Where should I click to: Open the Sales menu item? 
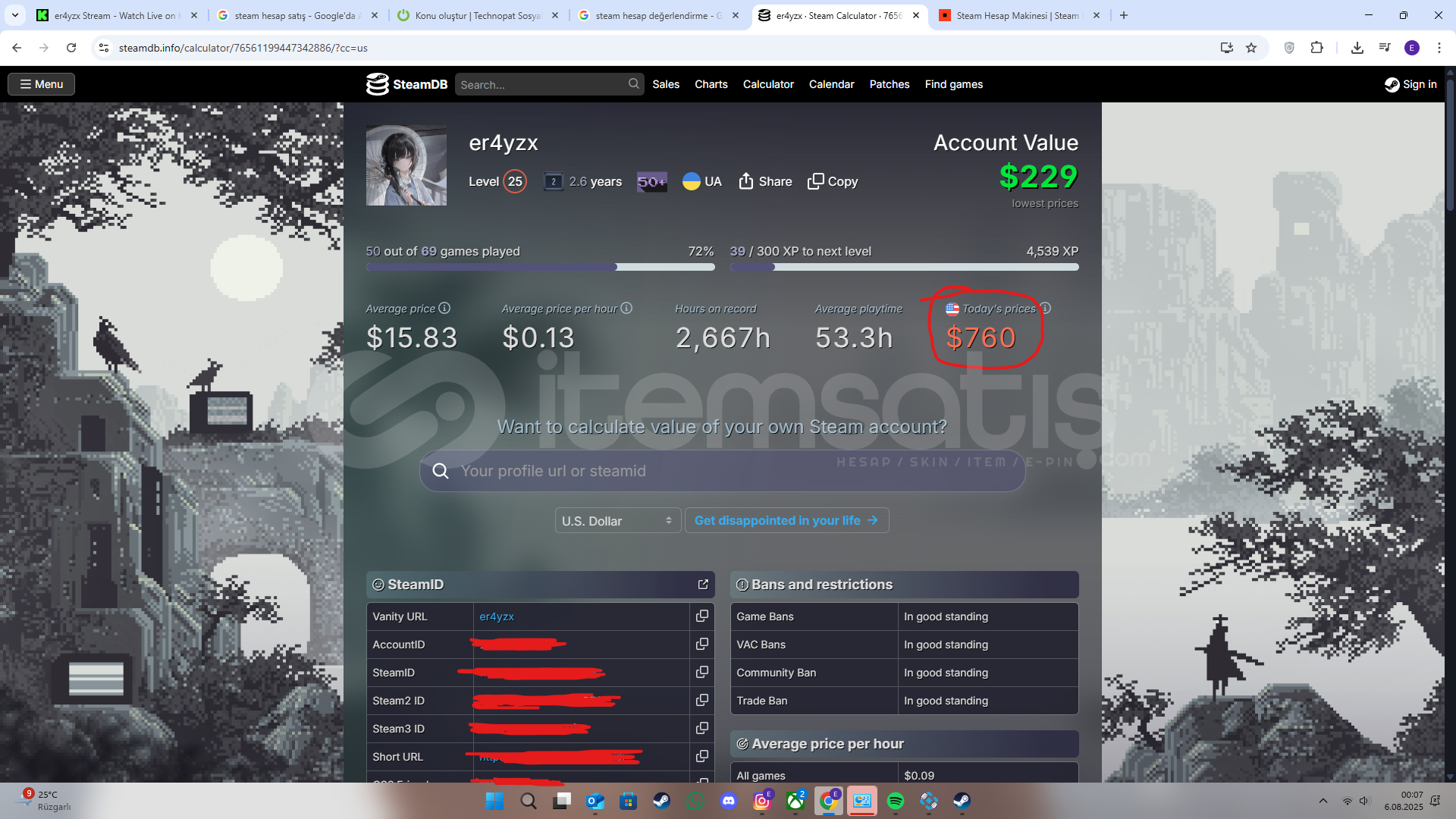(x=666, y=84)
